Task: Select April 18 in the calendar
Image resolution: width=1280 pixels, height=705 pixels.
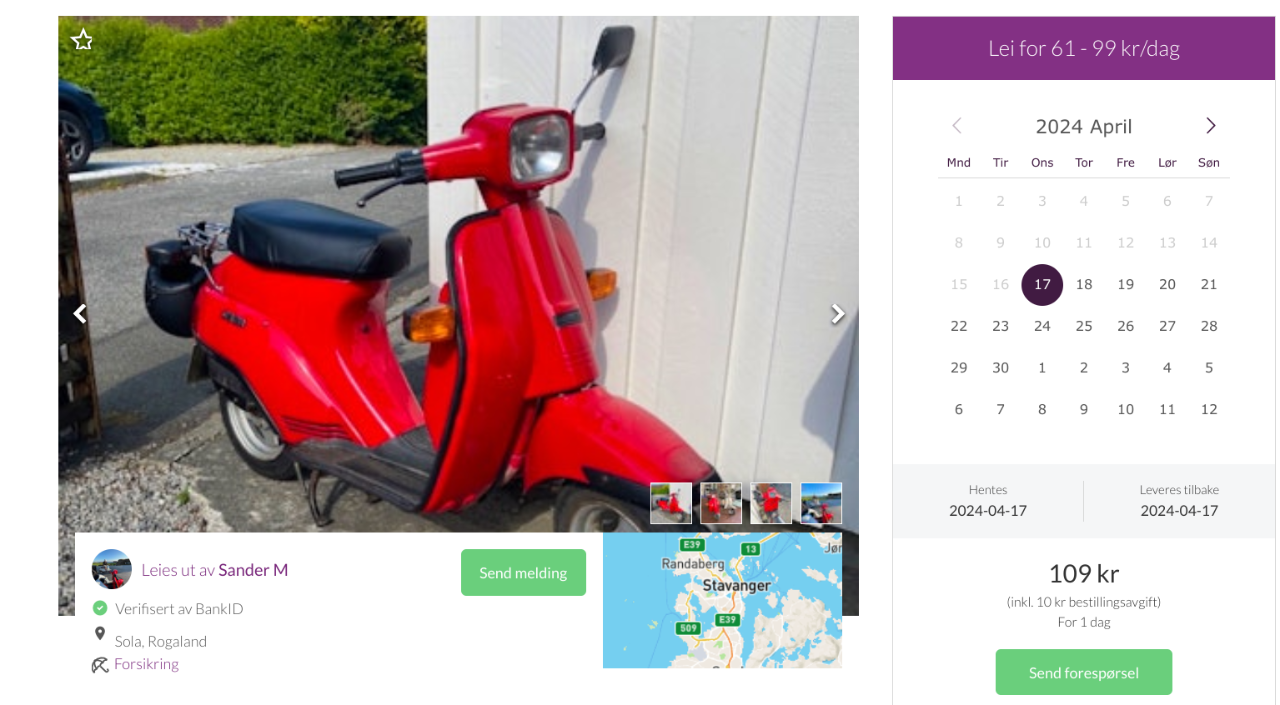Action: pyautogui.click(x=1084, y=284)
